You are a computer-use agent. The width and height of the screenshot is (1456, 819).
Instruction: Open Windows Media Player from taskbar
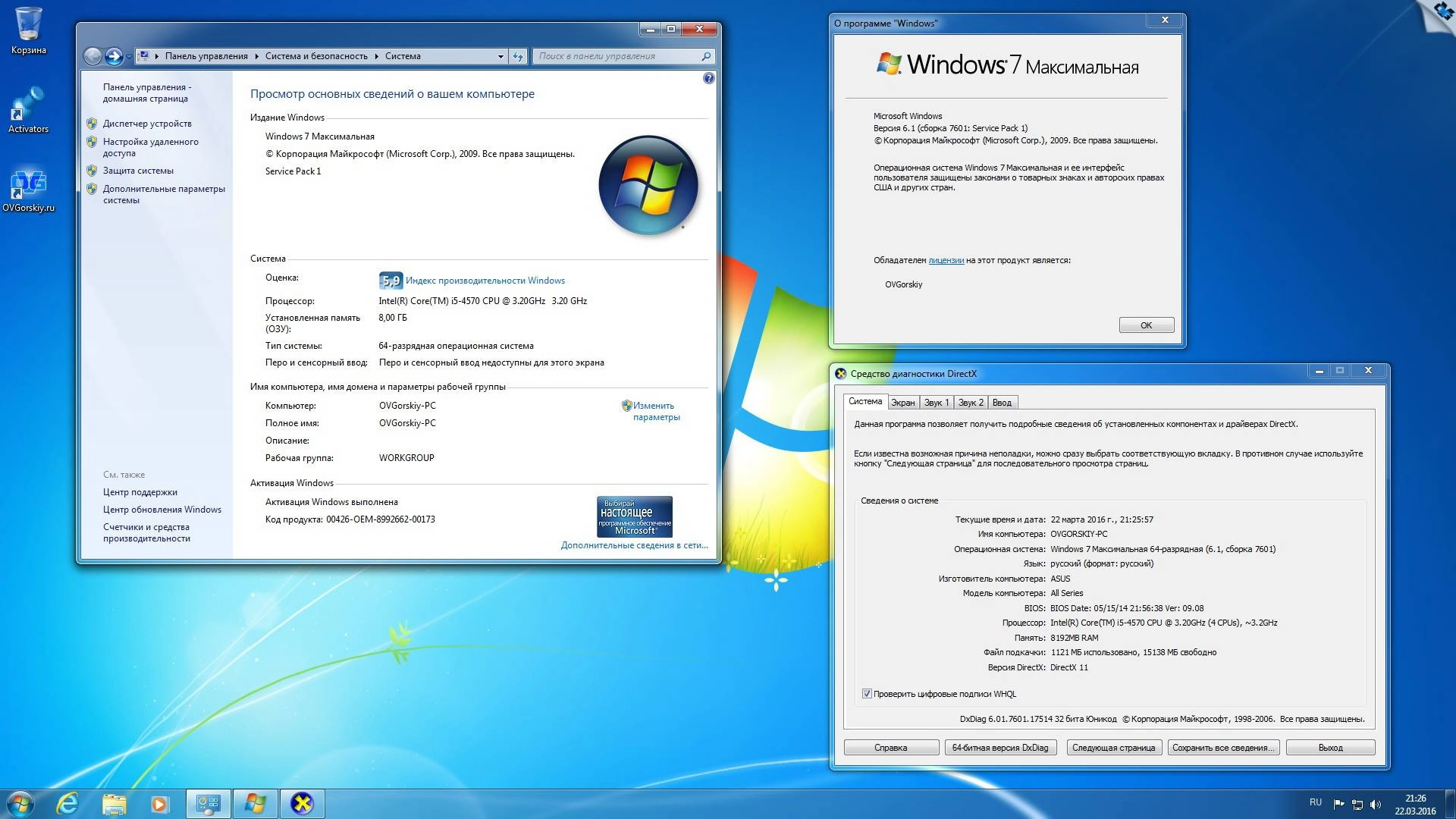click(159, 804)
